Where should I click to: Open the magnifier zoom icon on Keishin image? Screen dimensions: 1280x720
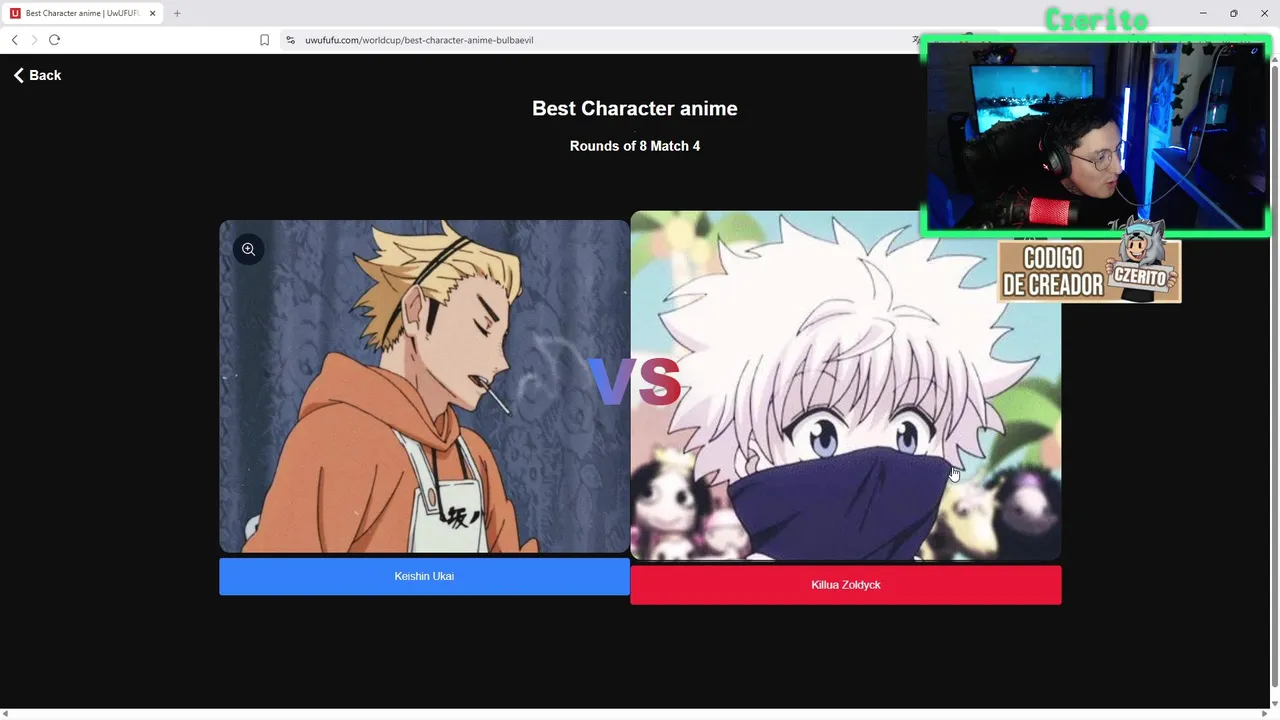pyautogui.click(x=249, y=249)
